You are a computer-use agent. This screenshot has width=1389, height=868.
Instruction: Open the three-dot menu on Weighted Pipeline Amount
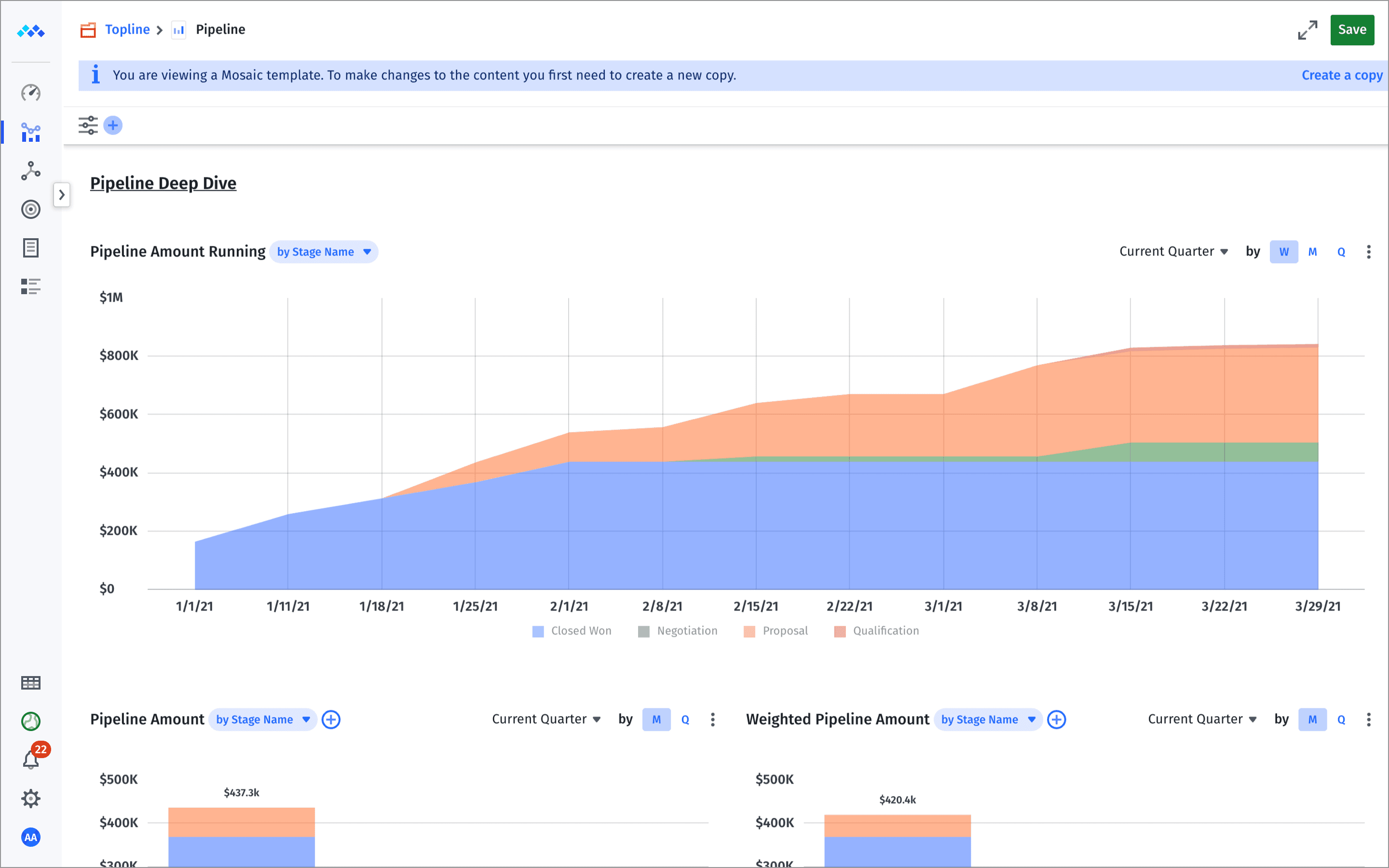(x=1370, y=719)
